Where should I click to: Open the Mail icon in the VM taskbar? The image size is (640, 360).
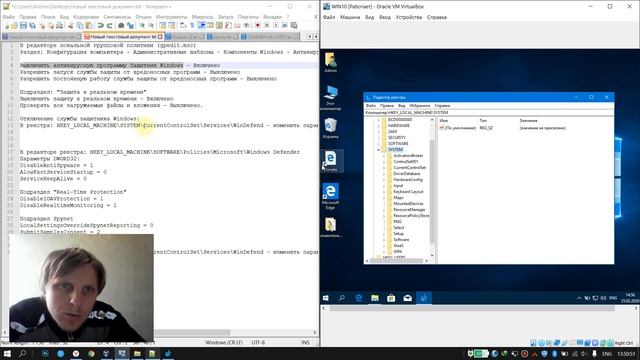pyautogui.click(x=407, y=298)
